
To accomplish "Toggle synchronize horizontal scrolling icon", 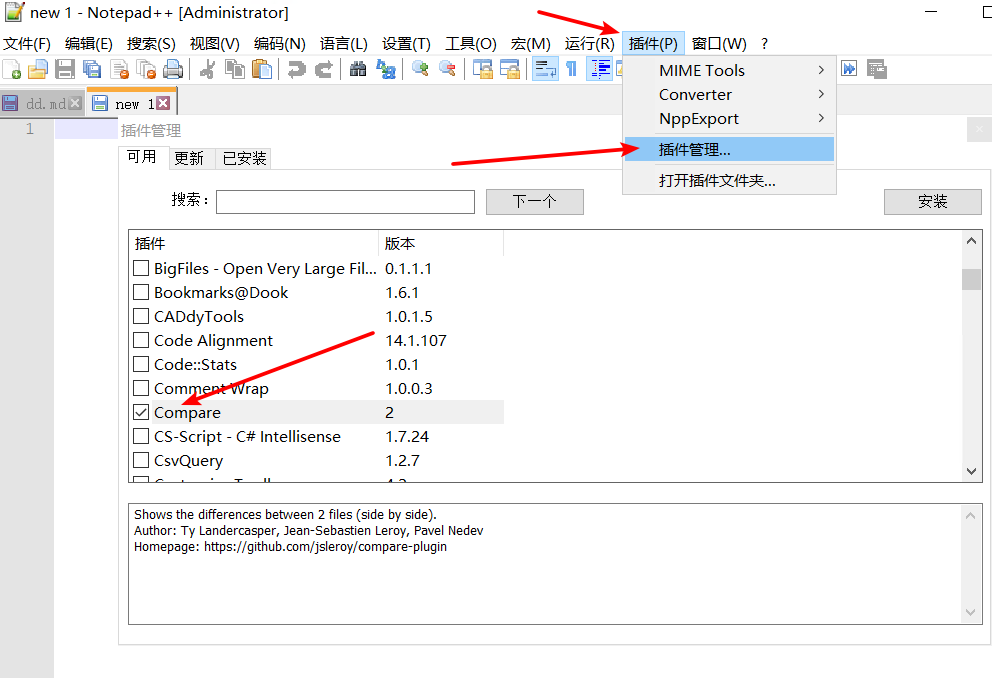I will (509, 69).
